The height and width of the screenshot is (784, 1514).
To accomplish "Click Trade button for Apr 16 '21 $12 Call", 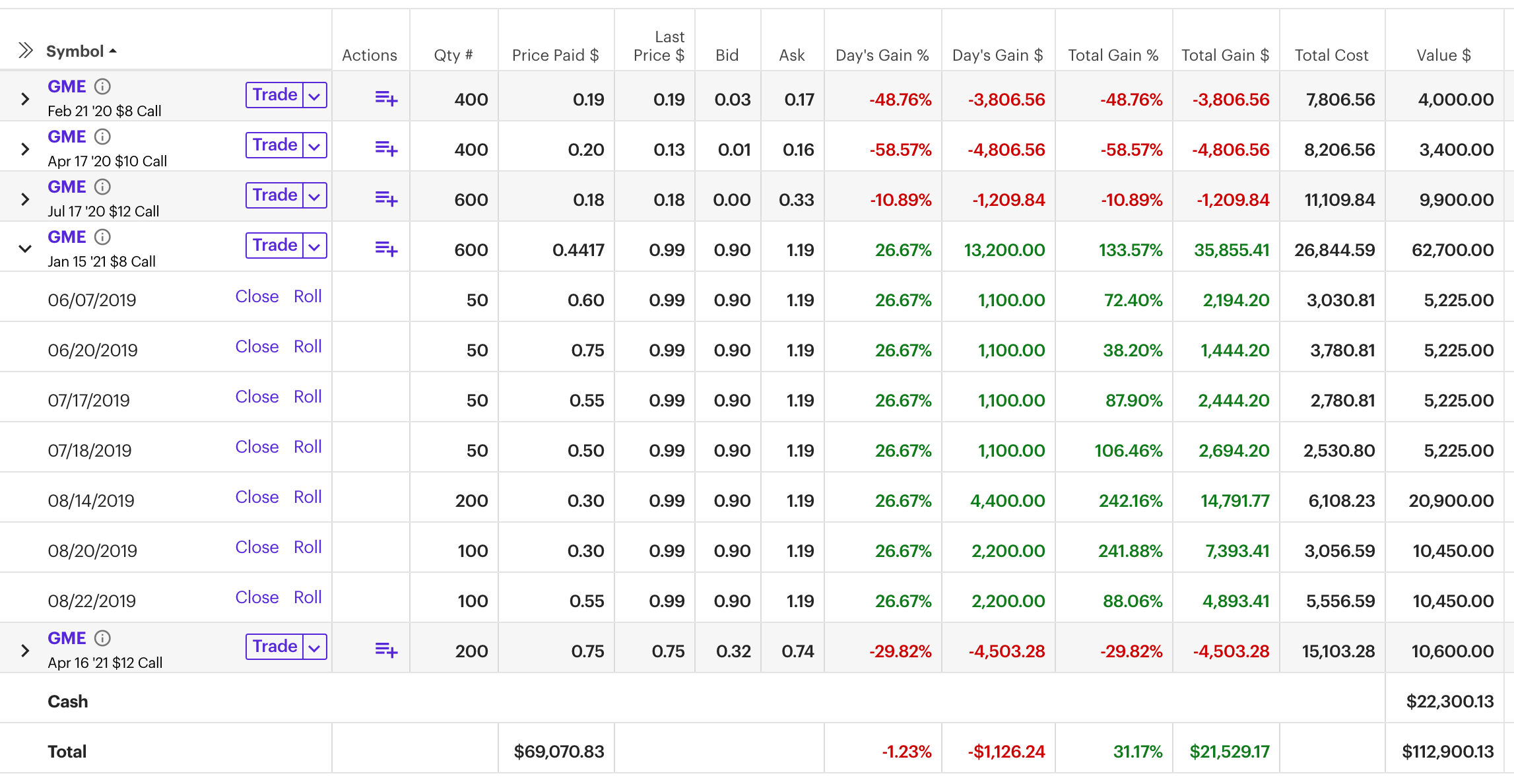I will [x=275, y=647].
